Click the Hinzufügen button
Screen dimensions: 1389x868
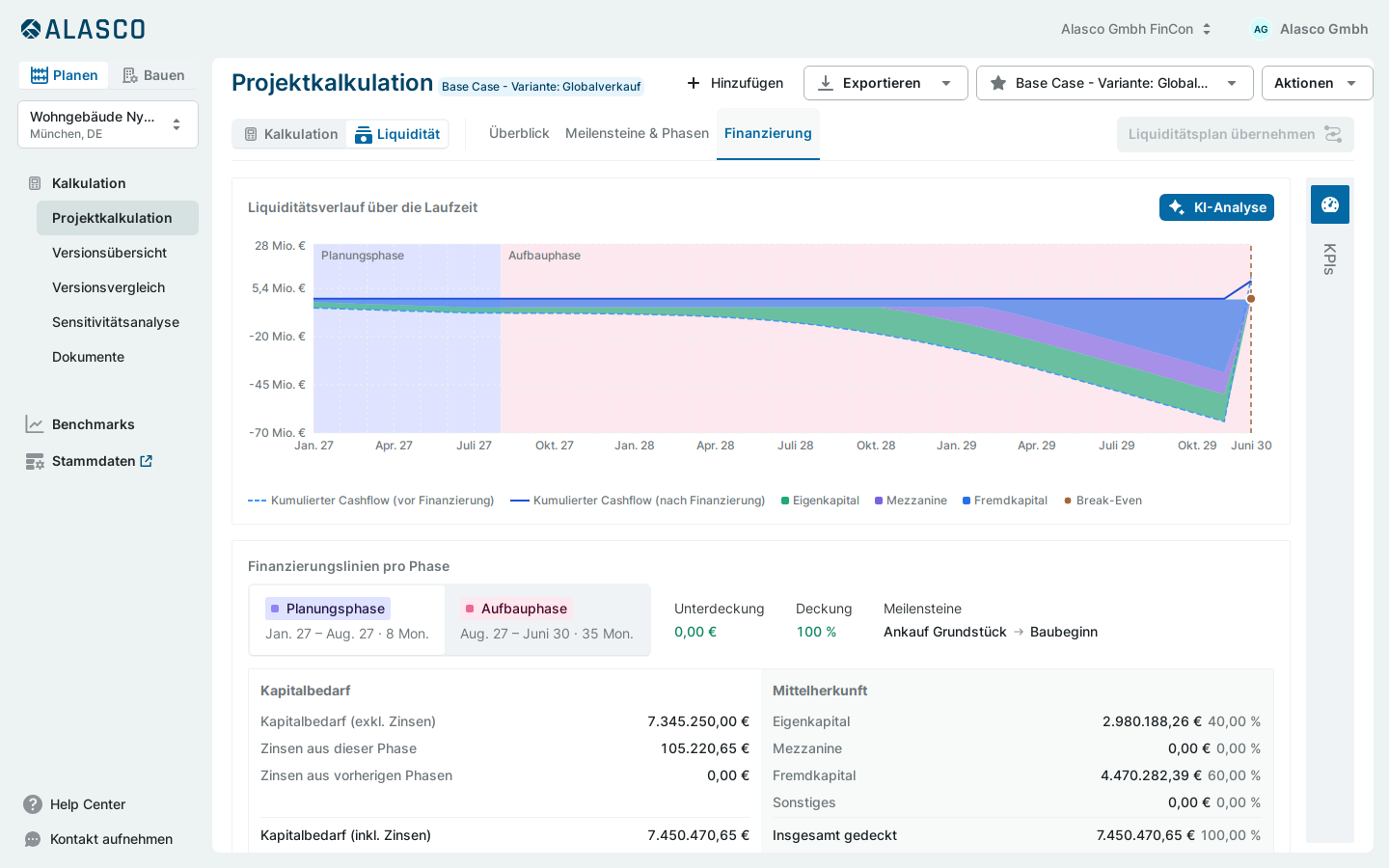735,83
